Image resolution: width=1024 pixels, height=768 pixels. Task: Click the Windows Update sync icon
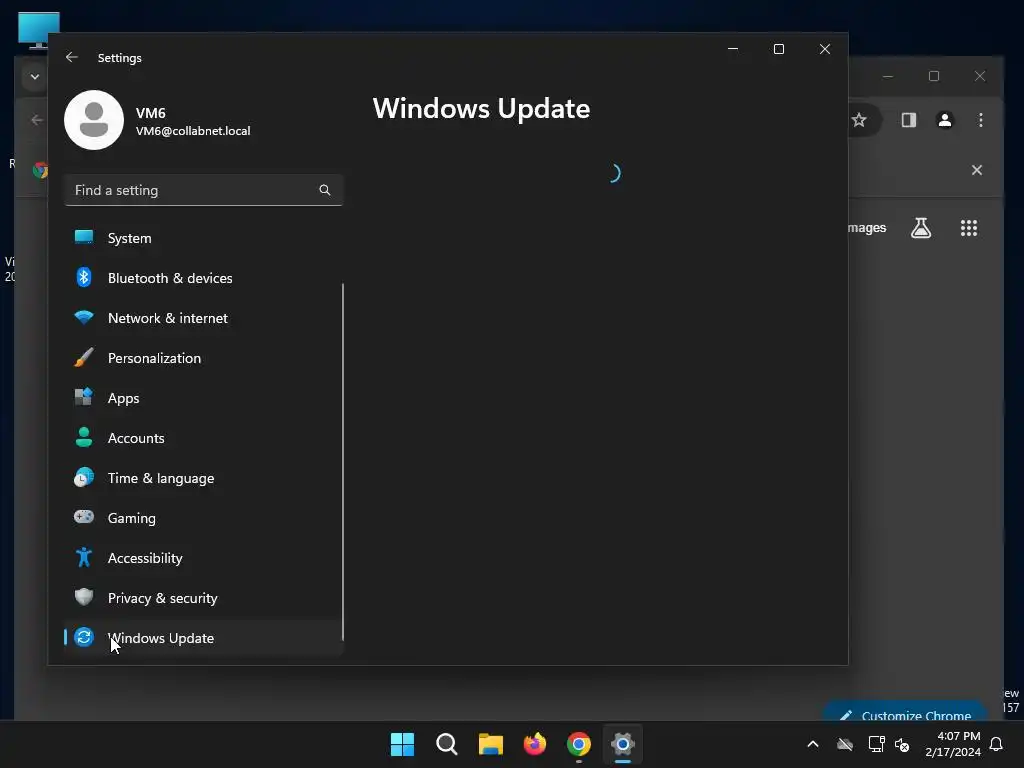tap(84, 637)
